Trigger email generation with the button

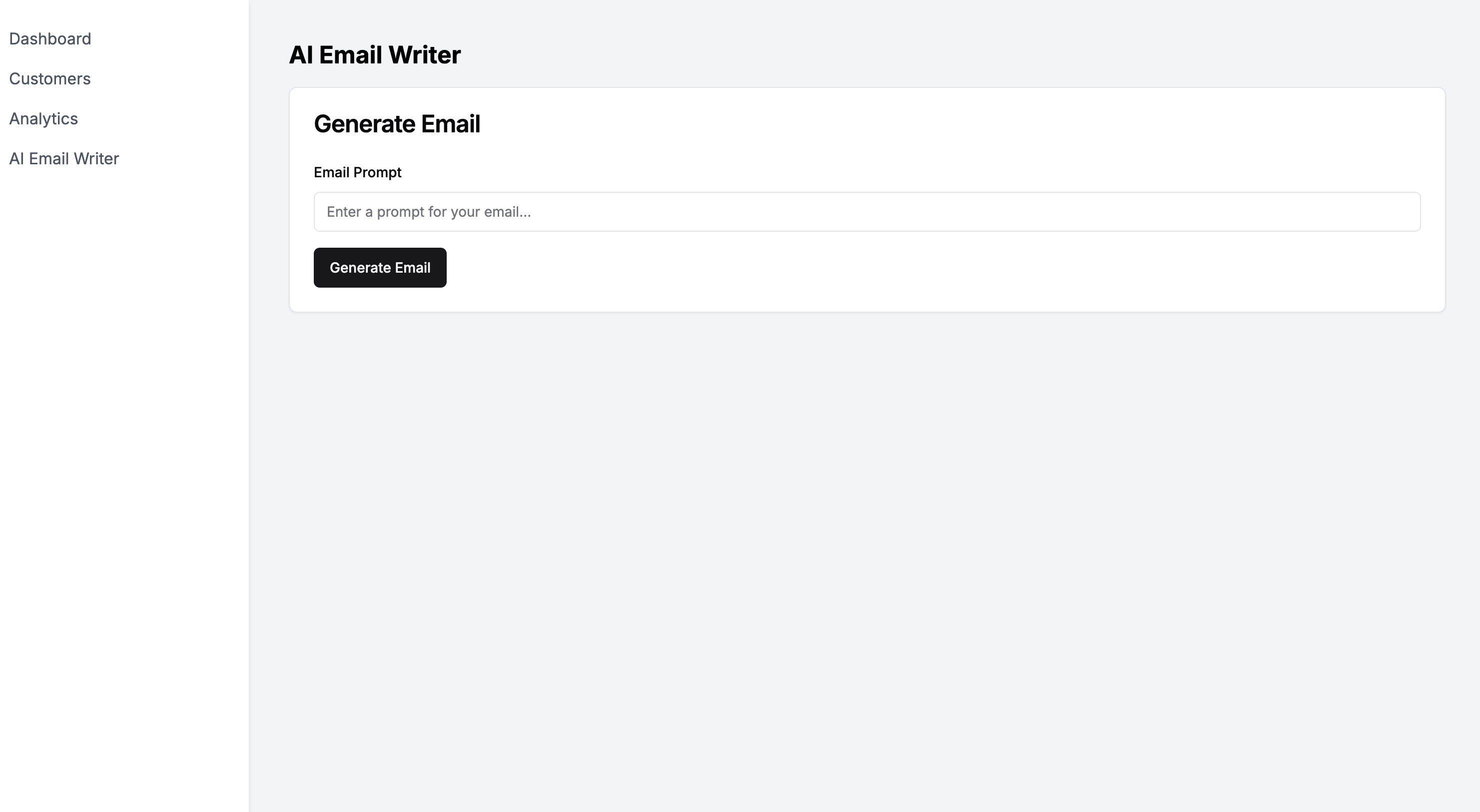click(380, 268)
